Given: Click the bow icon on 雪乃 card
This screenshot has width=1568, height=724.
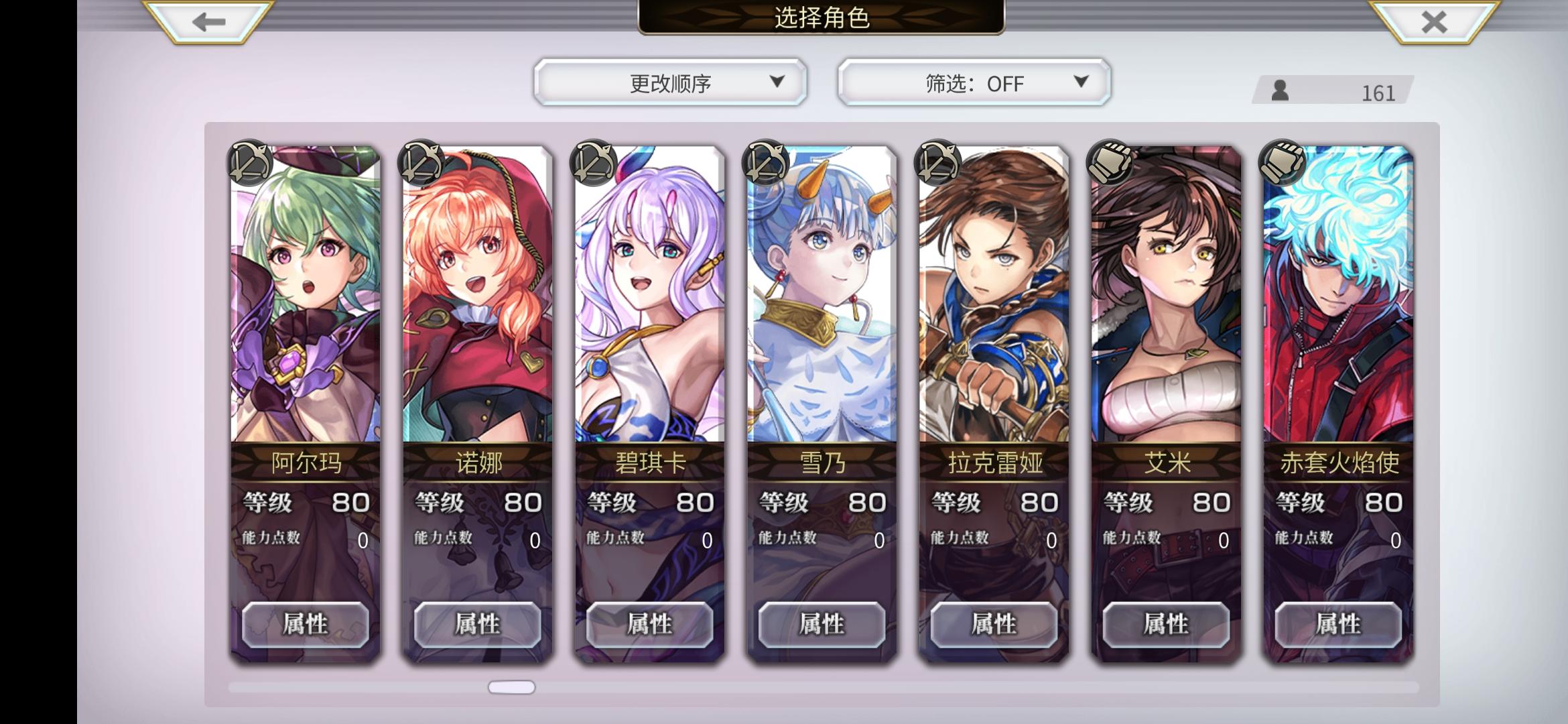Looking at the screenshot, I should 765,163.
